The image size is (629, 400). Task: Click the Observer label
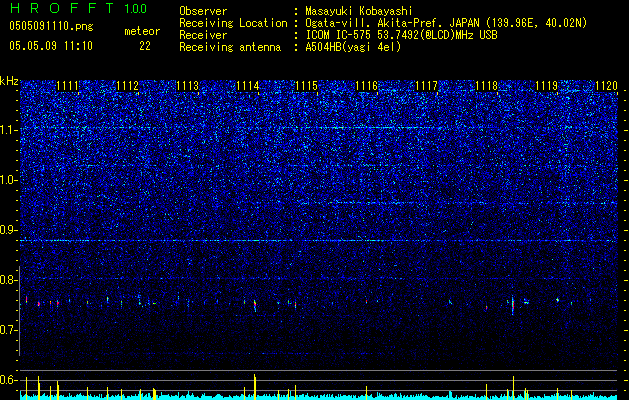click(203, 11)
